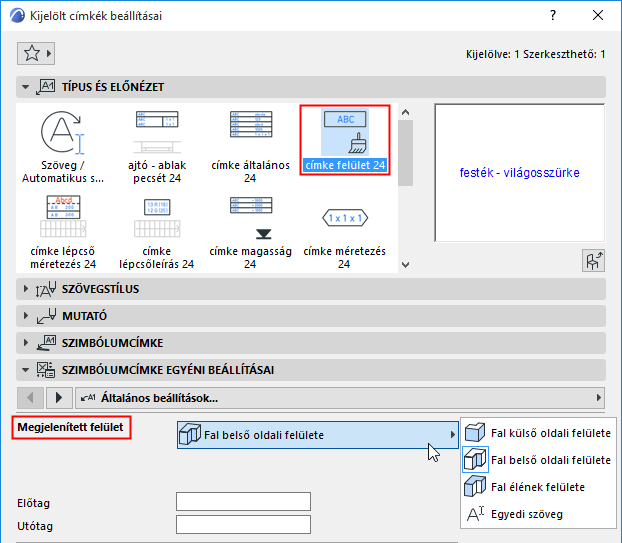Expand the MUTATÓ section
The width and height of the screenshot is (622, 543).
coord(26,316)
